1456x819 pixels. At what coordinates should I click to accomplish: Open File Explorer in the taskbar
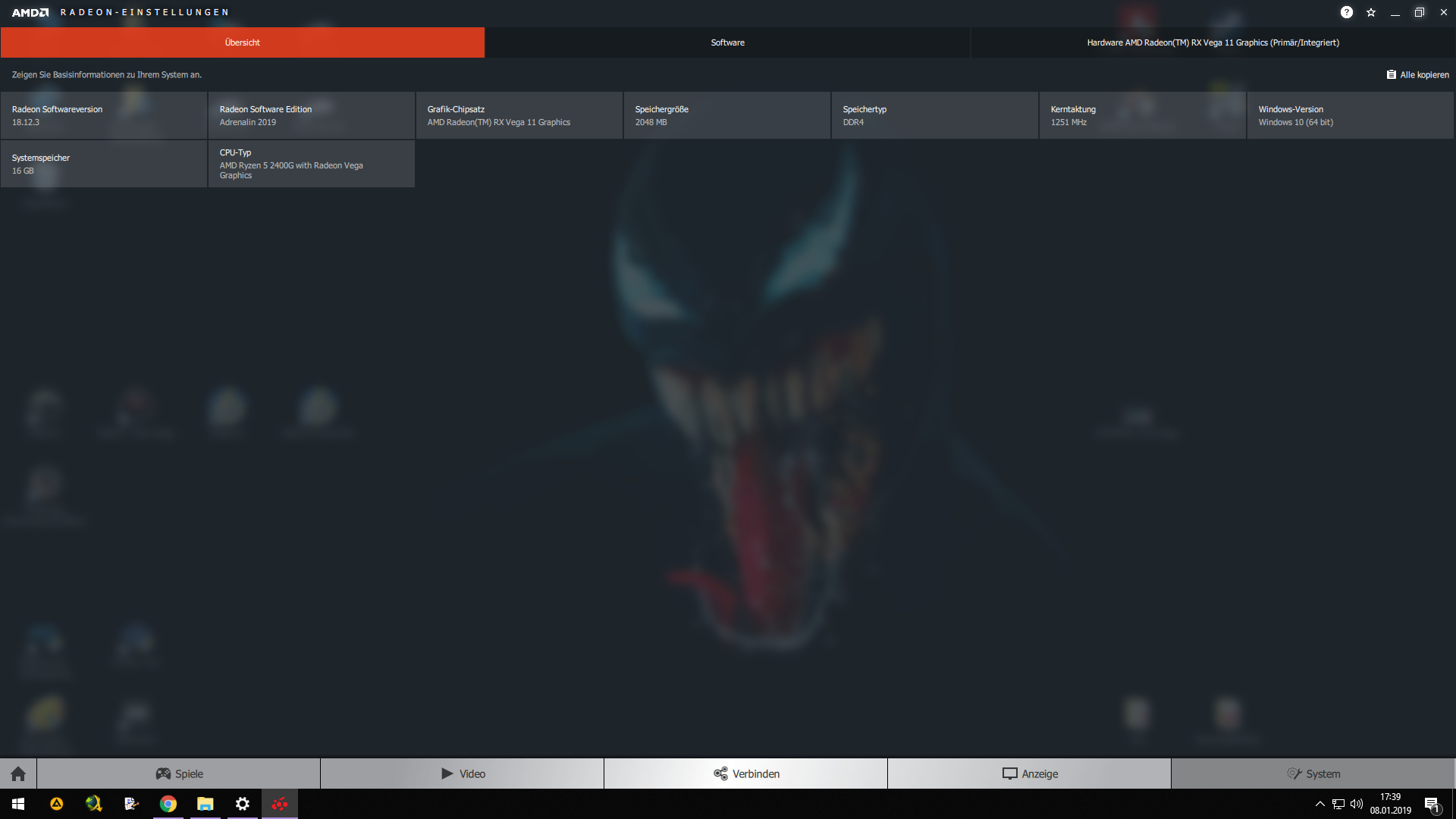click(x=206, y=804)
